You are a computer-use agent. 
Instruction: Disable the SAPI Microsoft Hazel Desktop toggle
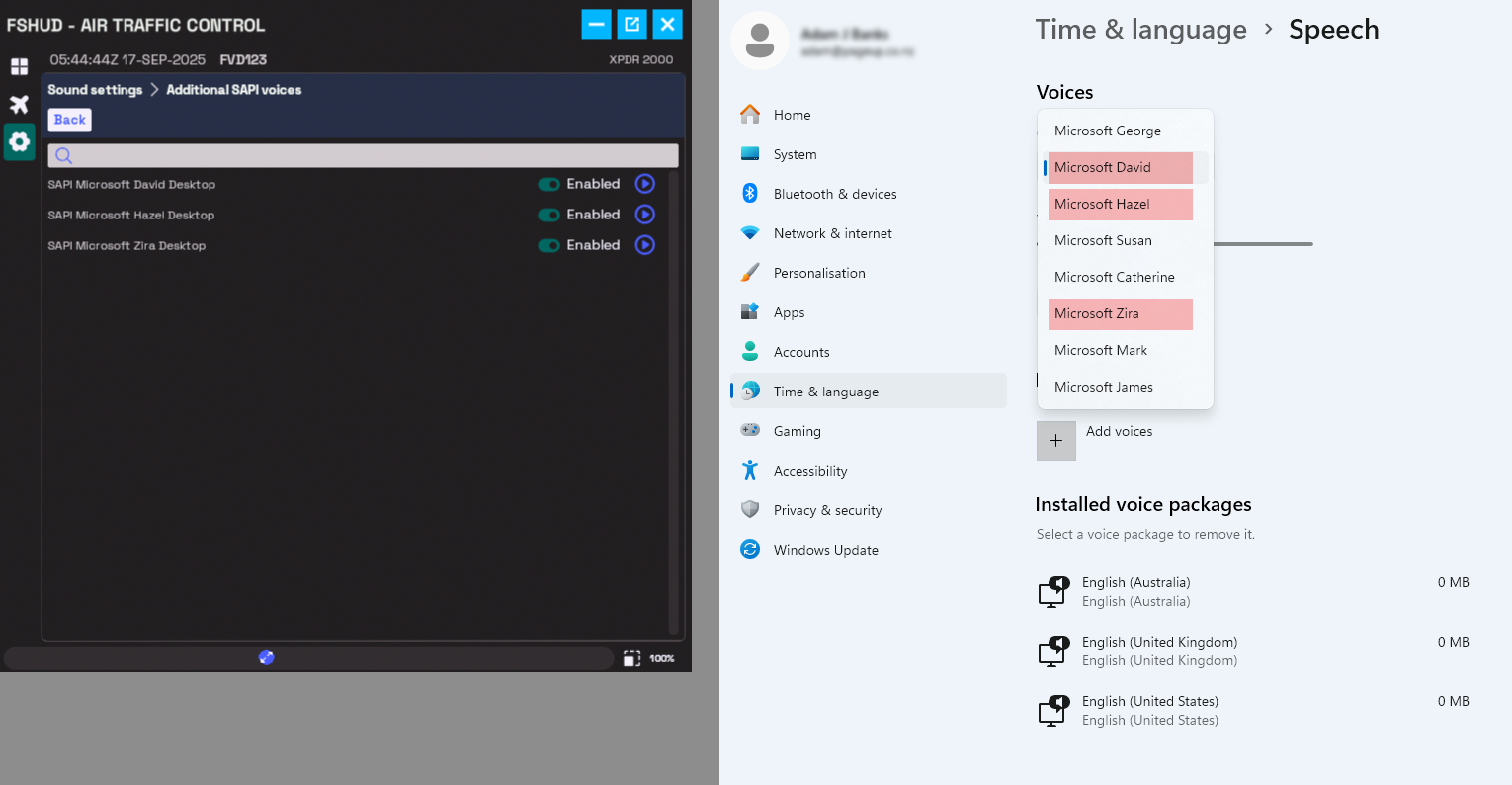(548, 215)
